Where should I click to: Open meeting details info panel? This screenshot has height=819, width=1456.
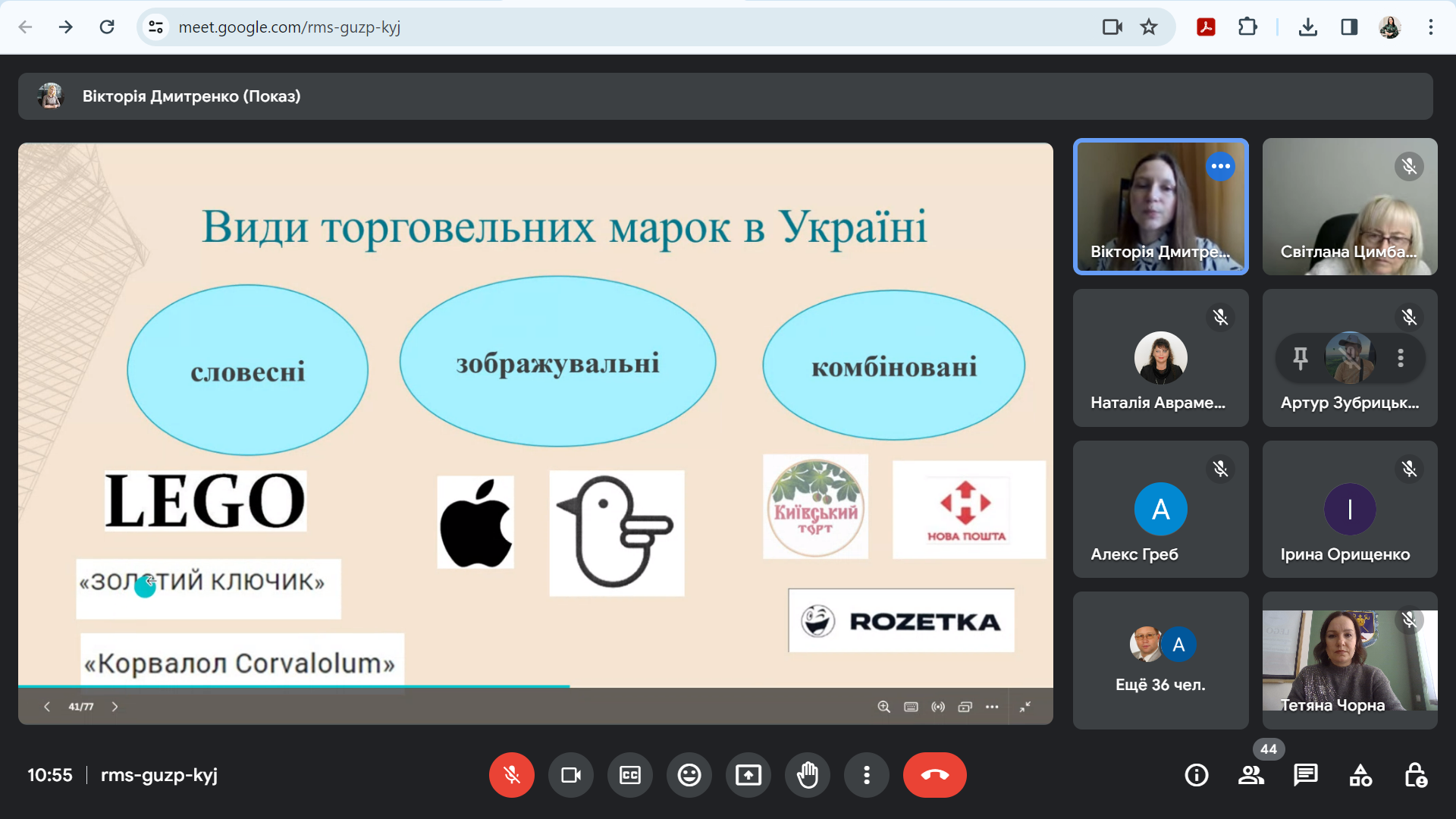pyautogui.click(x=1197, y=775)
